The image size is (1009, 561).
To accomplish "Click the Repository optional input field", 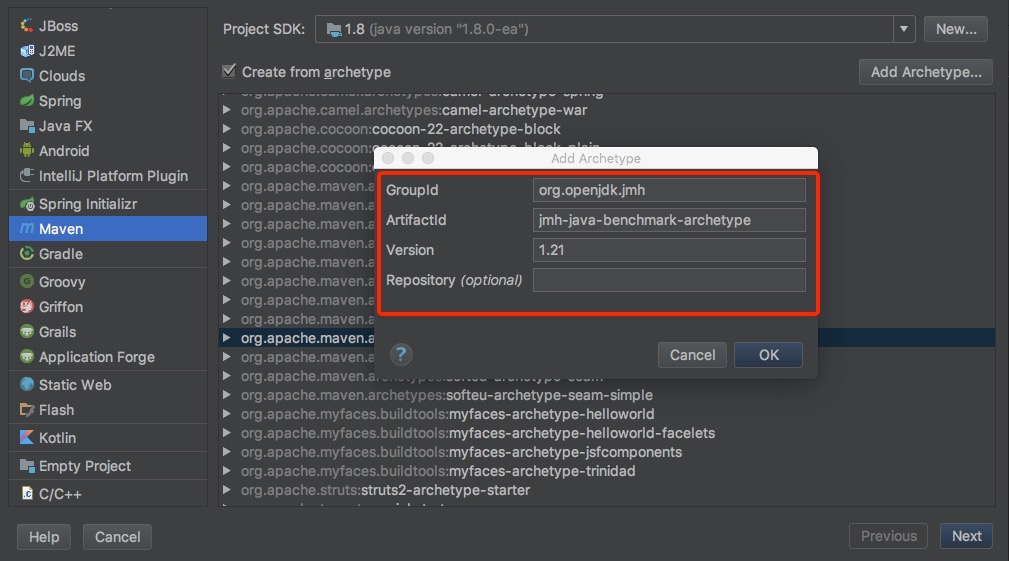I will pos(669,280).
